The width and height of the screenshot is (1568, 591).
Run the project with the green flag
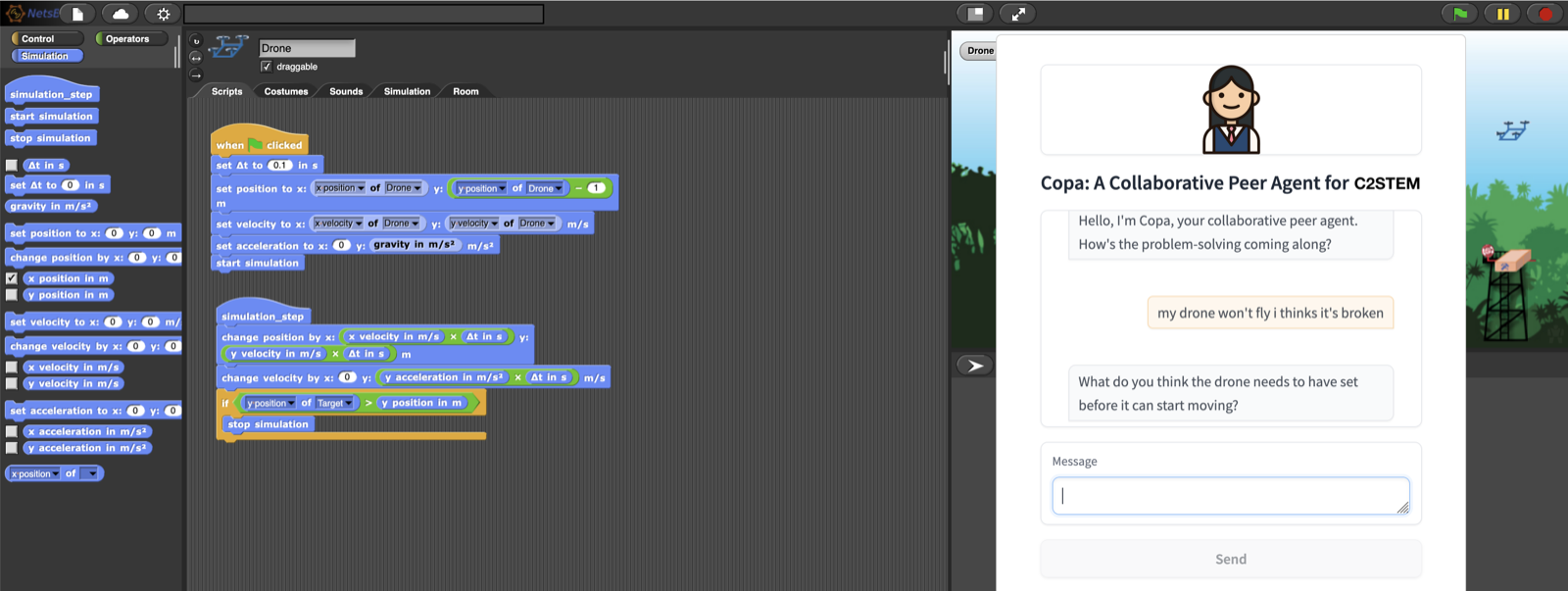(1460, 14)
